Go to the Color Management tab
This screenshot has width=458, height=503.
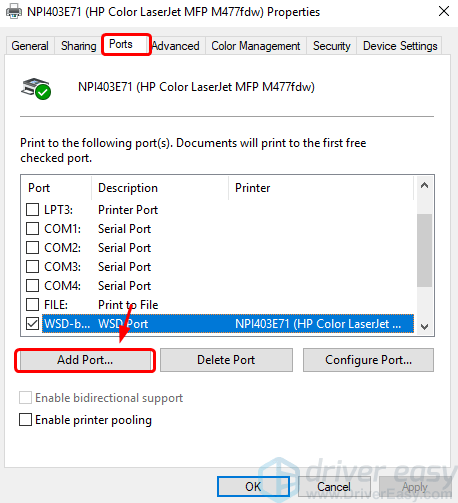tap(256, 46)
